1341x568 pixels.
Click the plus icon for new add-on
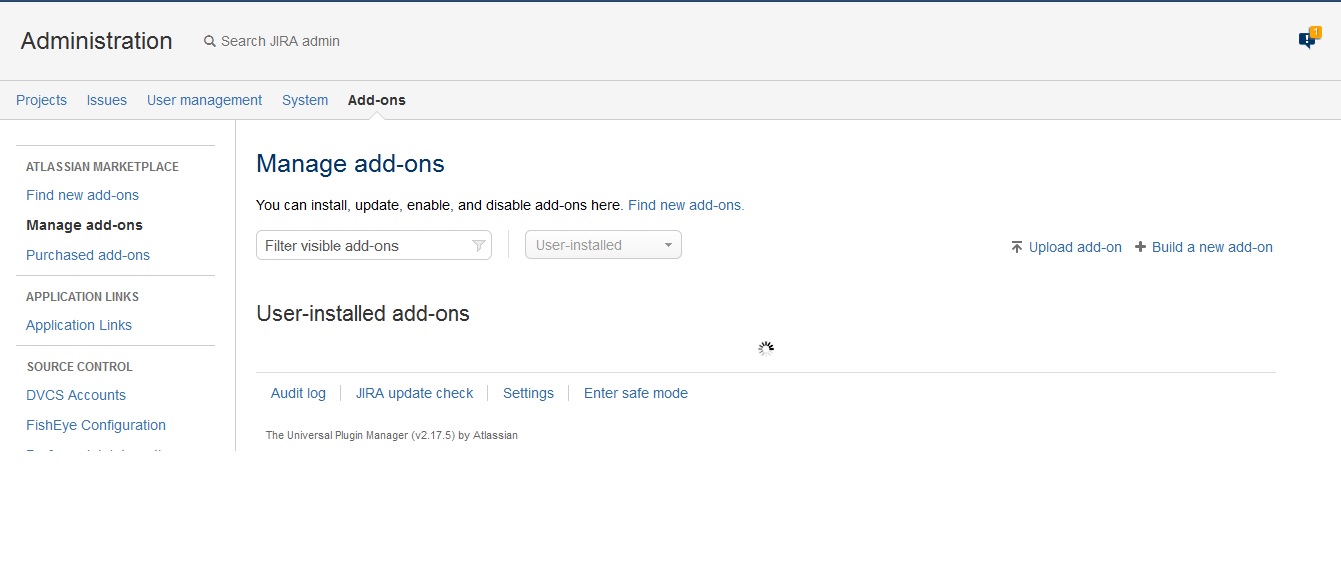[1140, 247]
